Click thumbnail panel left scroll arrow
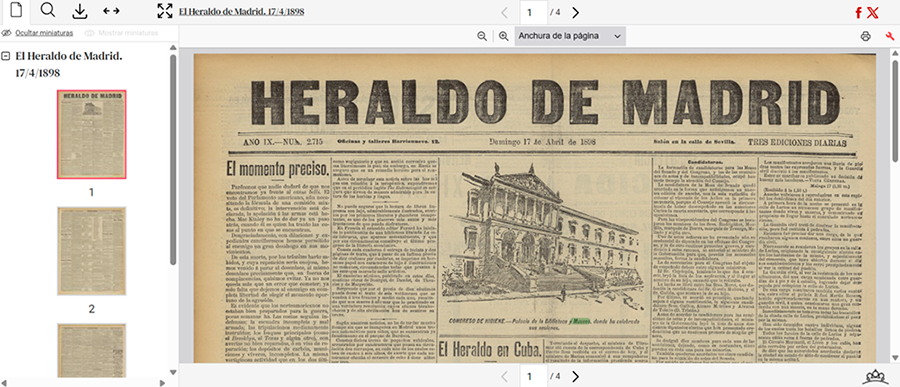The height and width of the screenshot is (387, 900). pyautogui.click(x=3, y=382)
